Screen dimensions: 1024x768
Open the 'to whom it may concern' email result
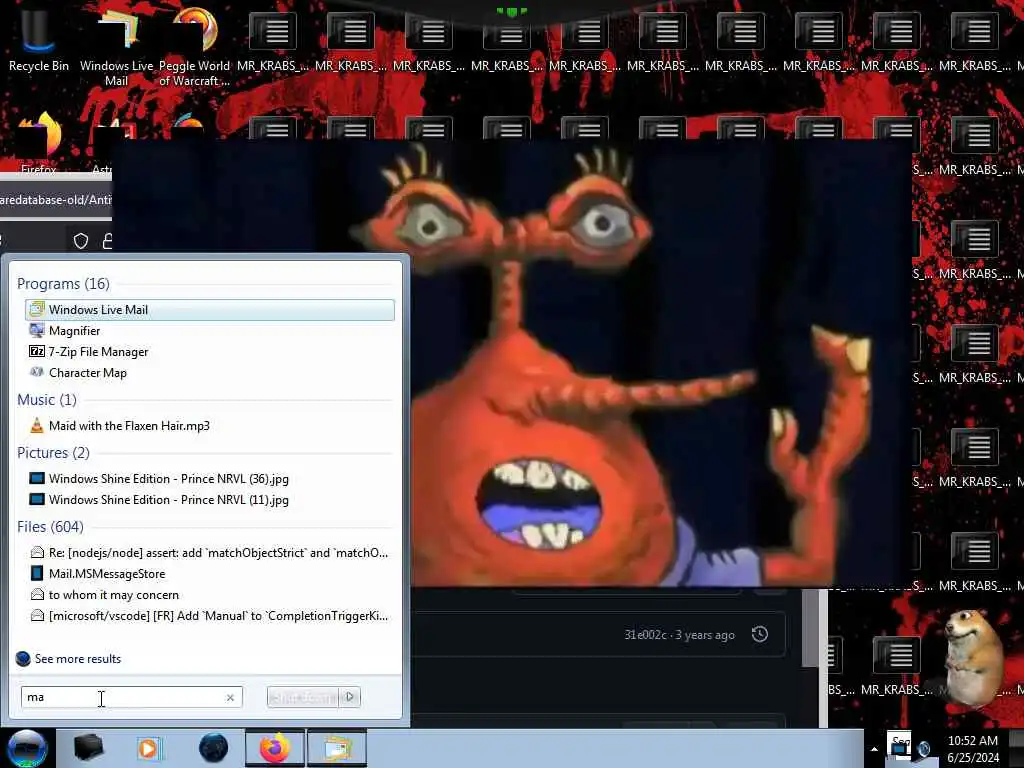coord(210,594)
